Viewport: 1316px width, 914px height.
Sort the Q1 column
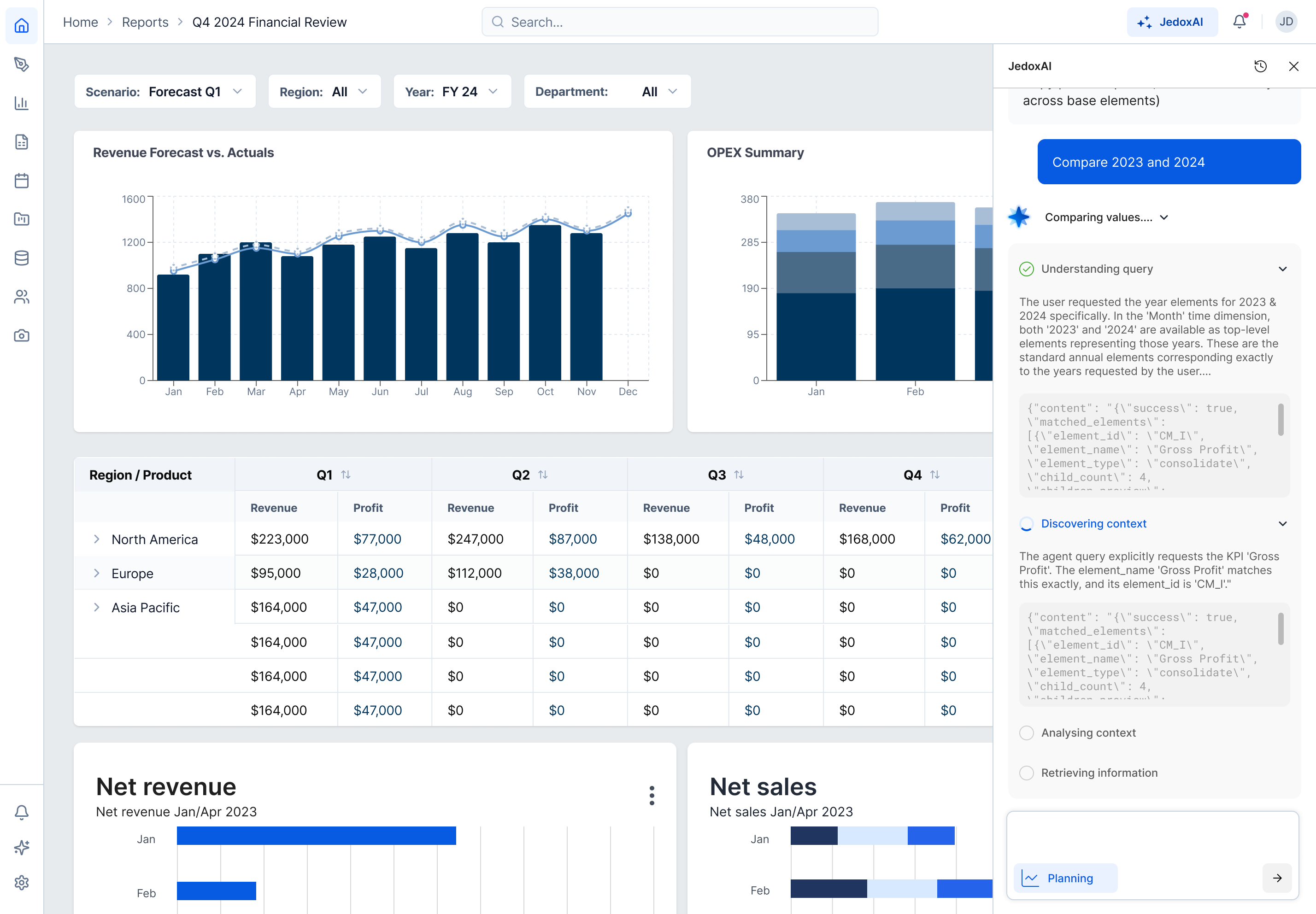[346, 475]
